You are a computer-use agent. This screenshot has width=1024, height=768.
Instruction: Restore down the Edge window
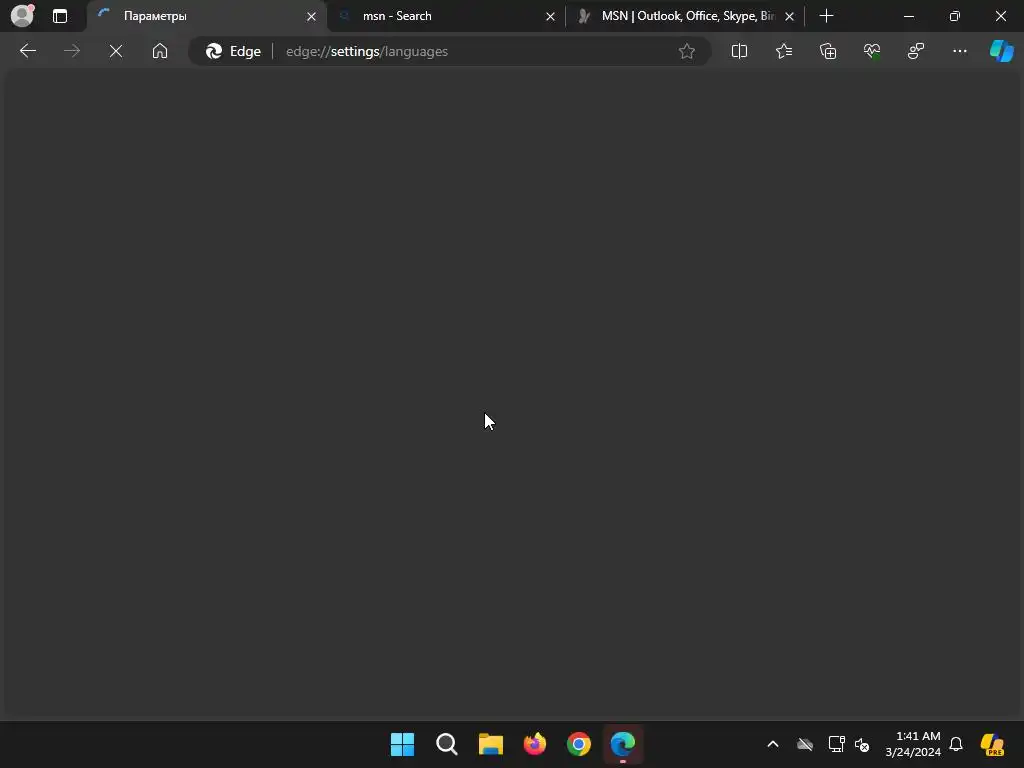click(x=955, y=16)
